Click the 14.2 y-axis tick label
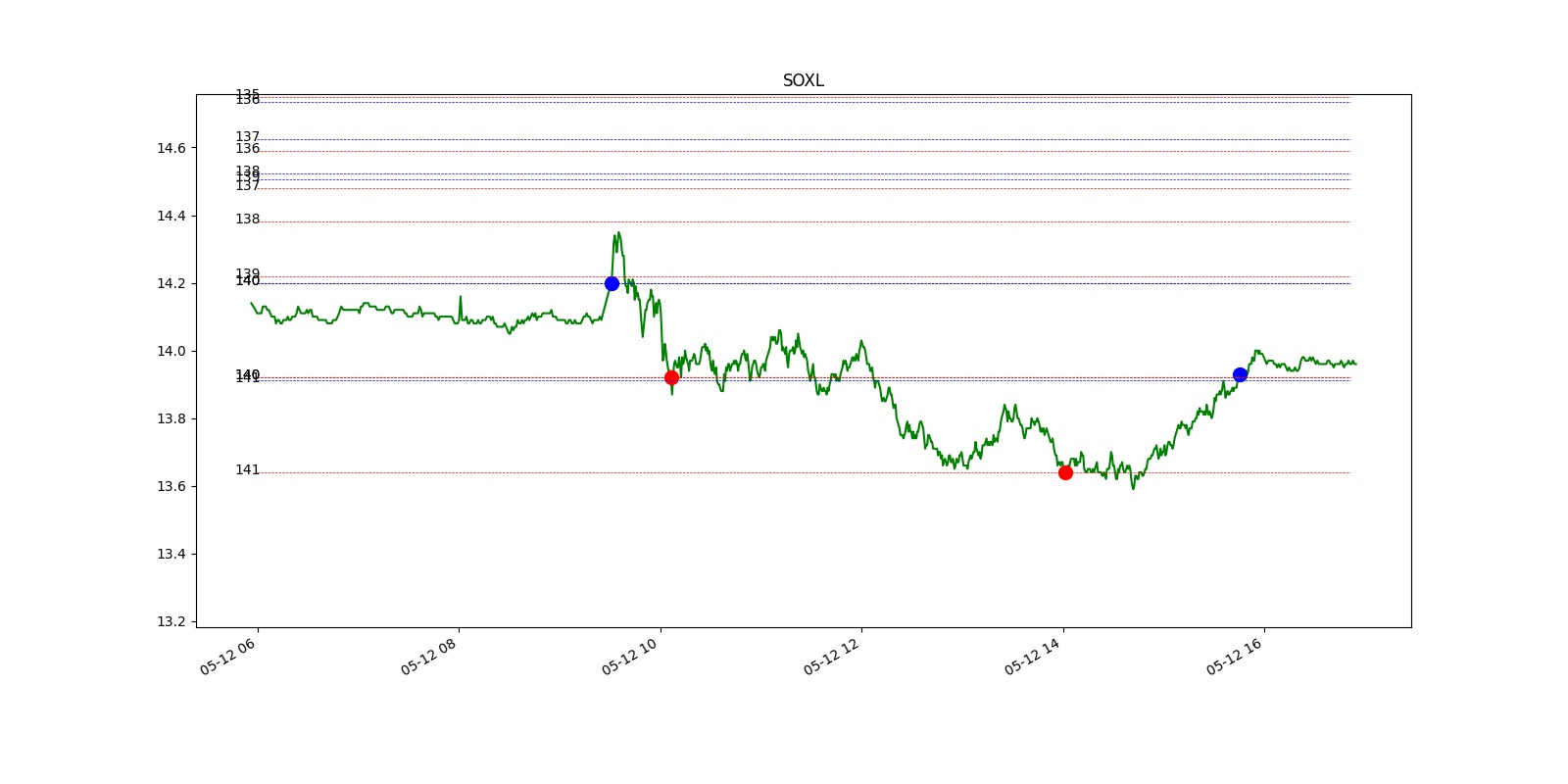Screen dimensions: 1568x784 [x=171, y=283]
